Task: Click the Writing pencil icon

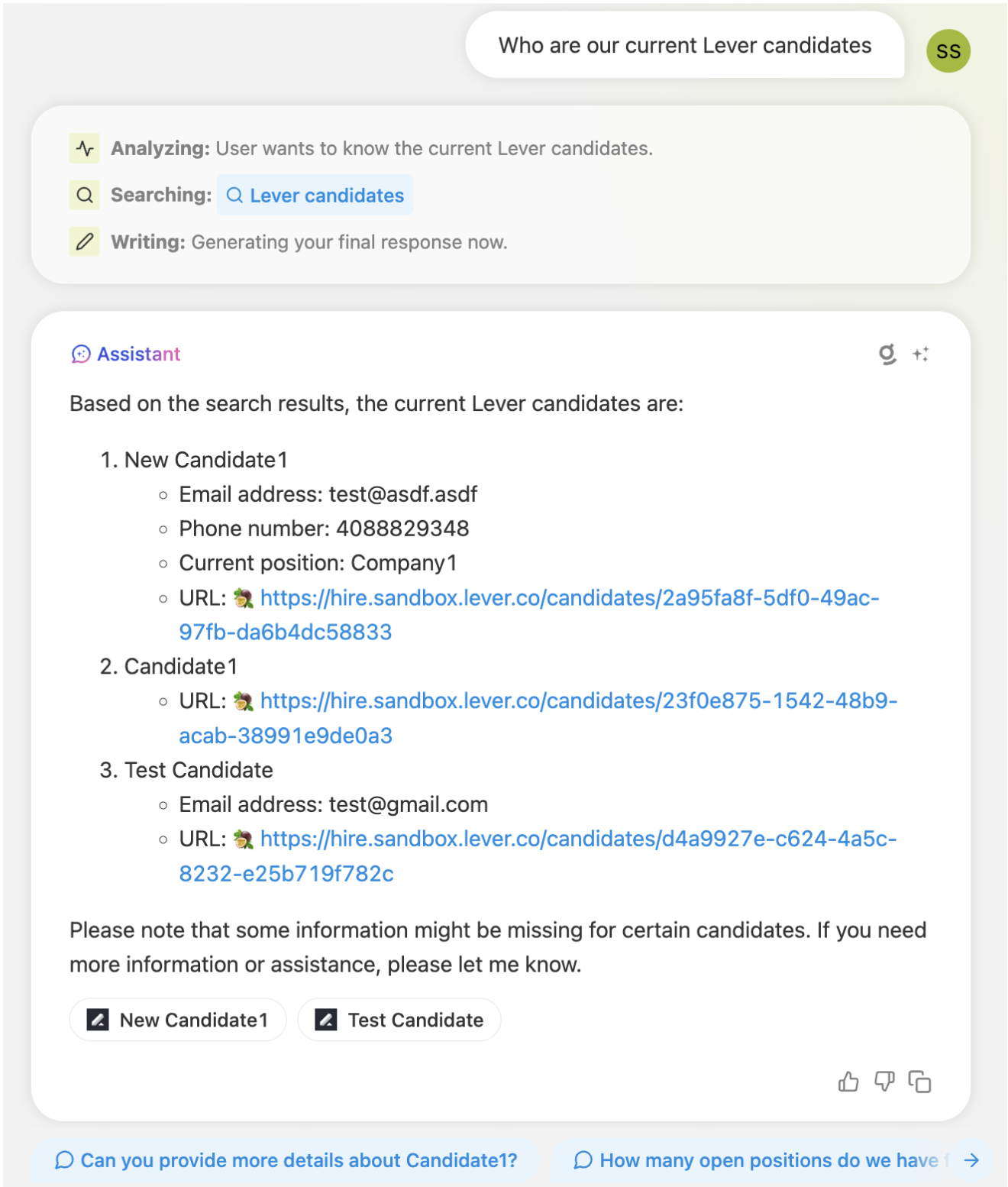Action: coord(85,242)
